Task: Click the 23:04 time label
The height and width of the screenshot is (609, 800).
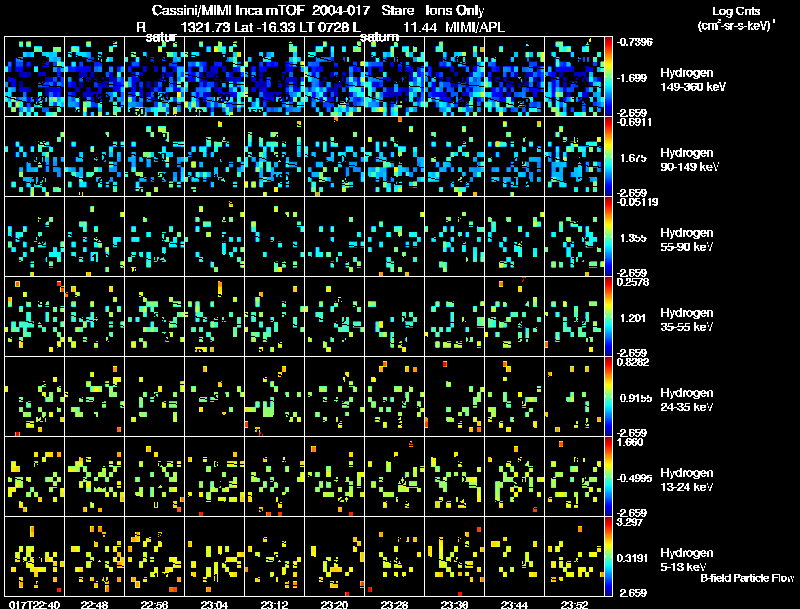Action: pyautogui.click(x=214, y=604)
